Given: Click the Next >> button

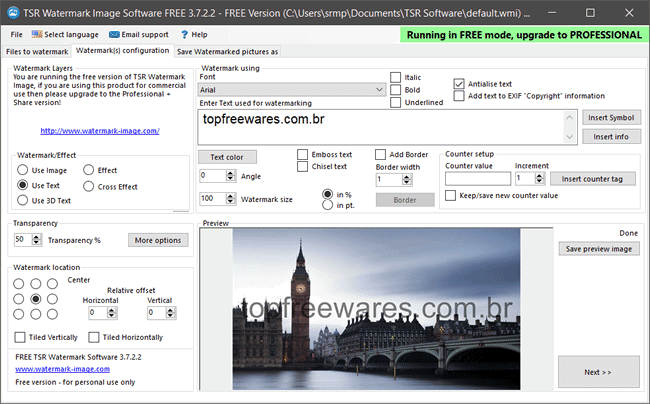Looking at the screenshot, I should pyautogui.click(x=598, y=372).
